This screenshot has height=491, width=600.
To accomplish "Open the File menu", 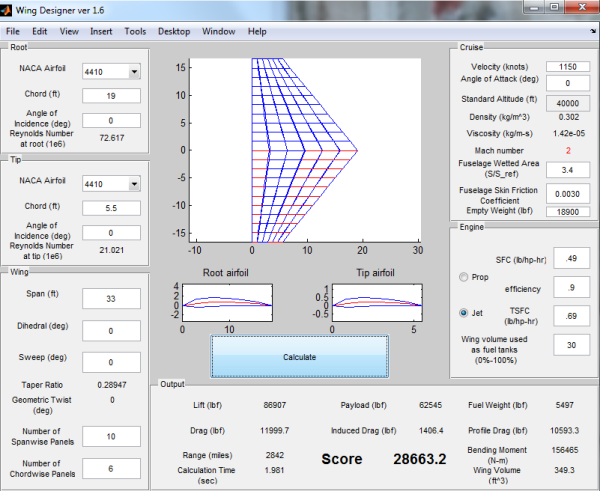I will (x=13, y=31).
